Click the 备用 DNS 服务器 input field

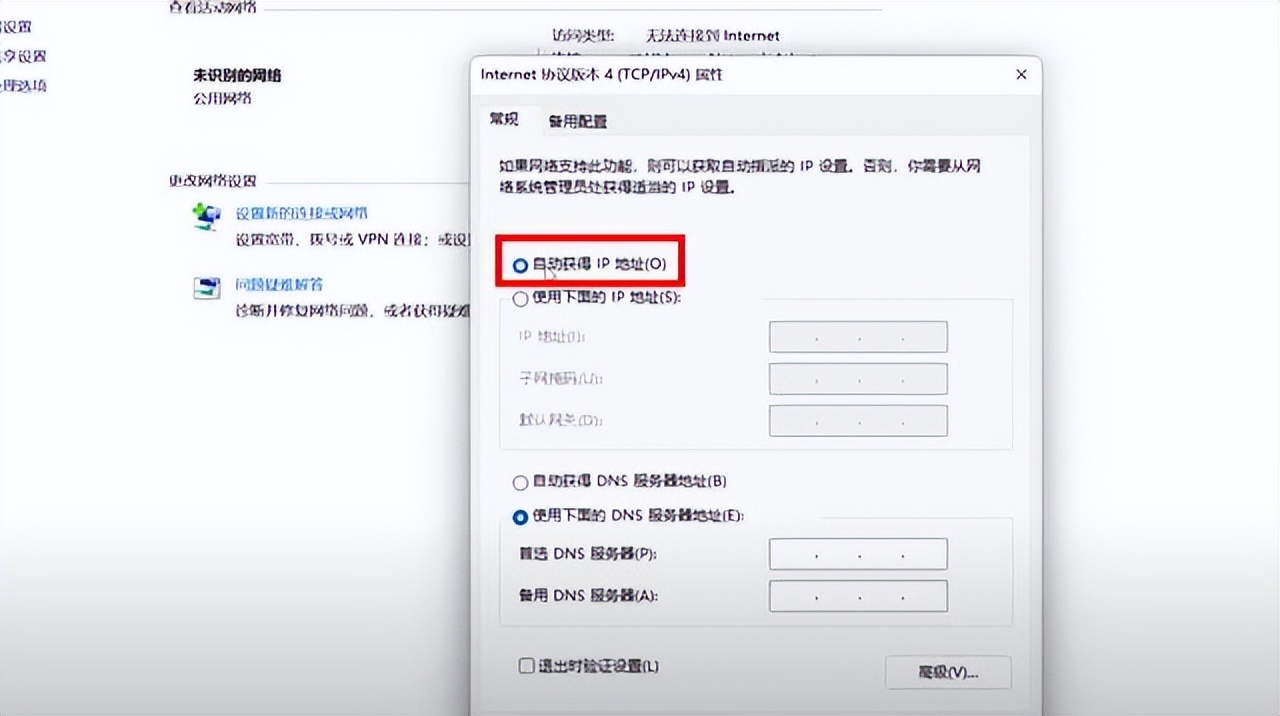[x=858, y=596]
